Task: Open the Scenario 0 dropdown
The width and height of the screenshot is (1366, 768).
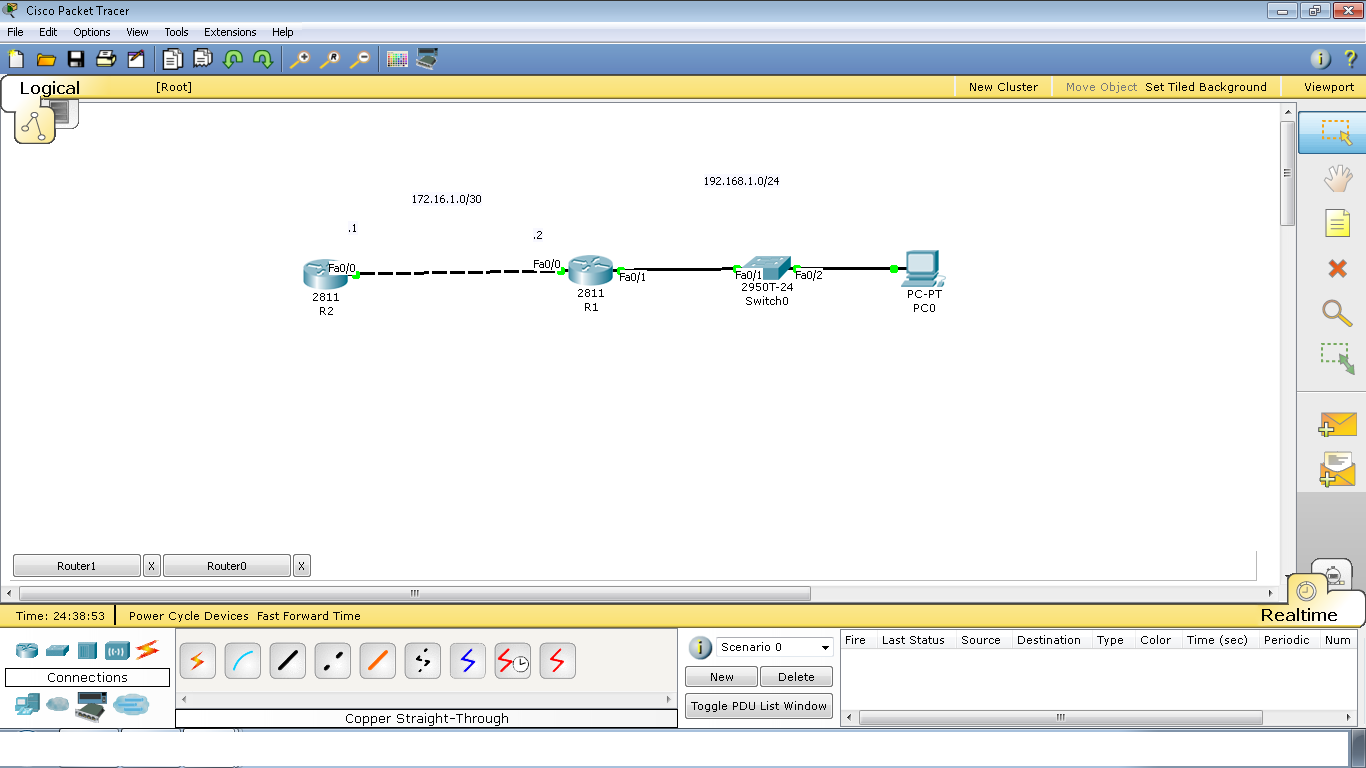Action: 774,647
